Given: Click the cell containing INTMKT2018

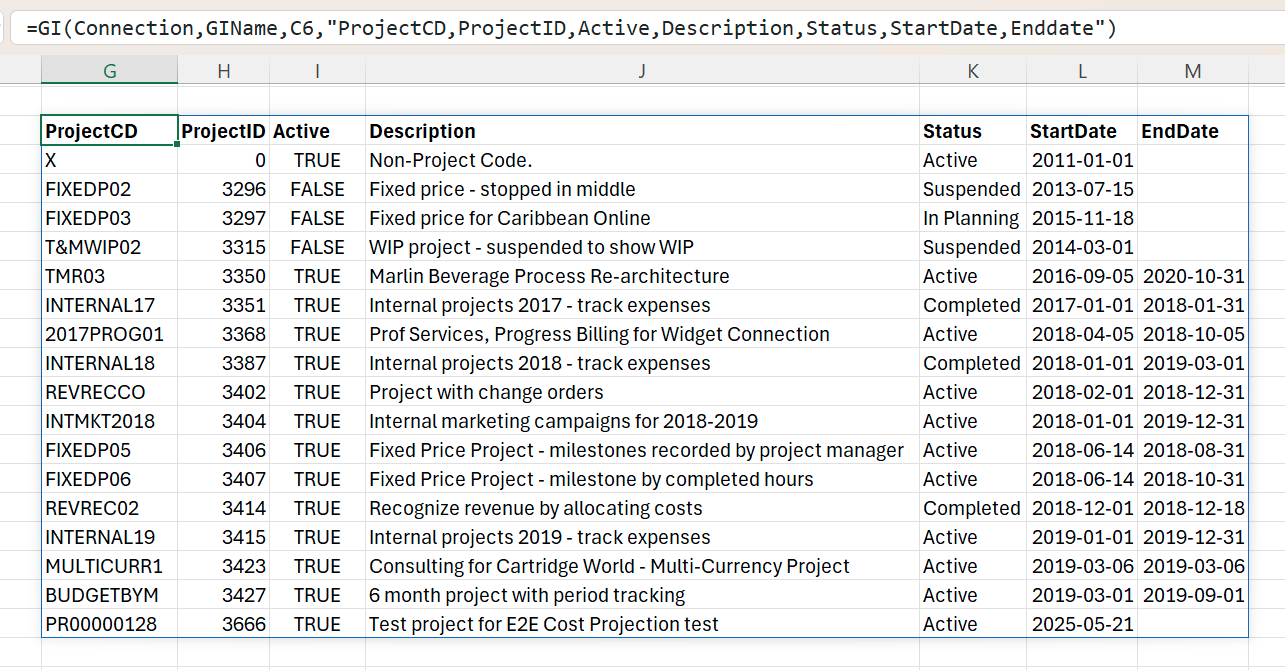Looking at the screenshot, I should click(x=110, y=421).
